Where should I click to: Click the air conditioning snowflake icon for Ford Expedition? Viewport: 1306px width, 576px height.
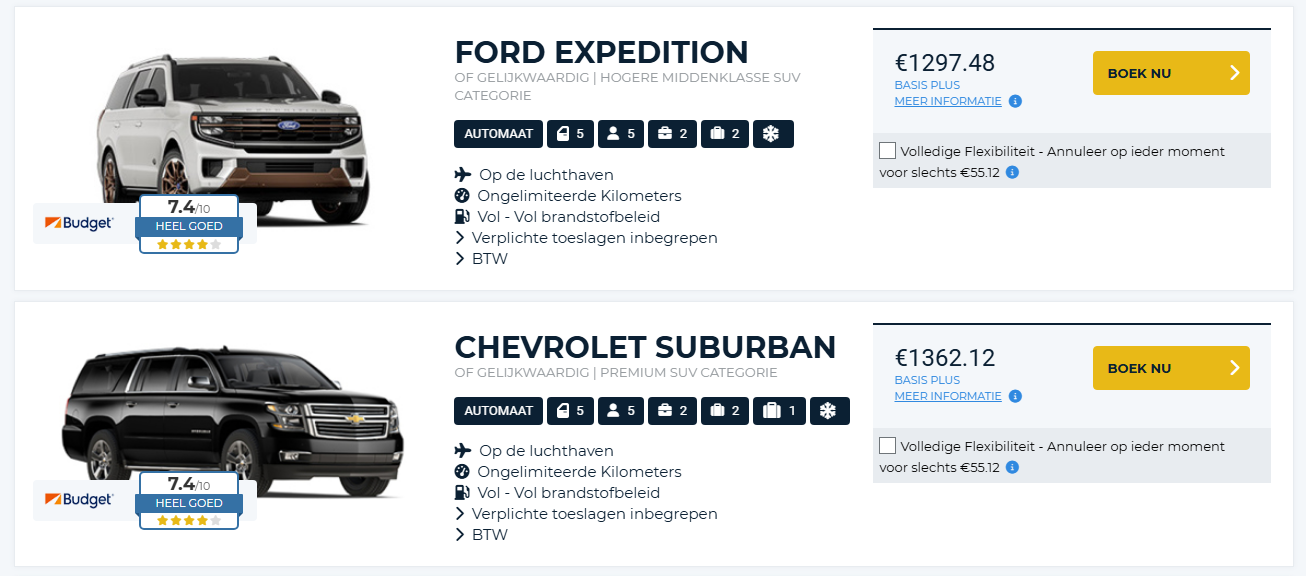pos(771,134)
